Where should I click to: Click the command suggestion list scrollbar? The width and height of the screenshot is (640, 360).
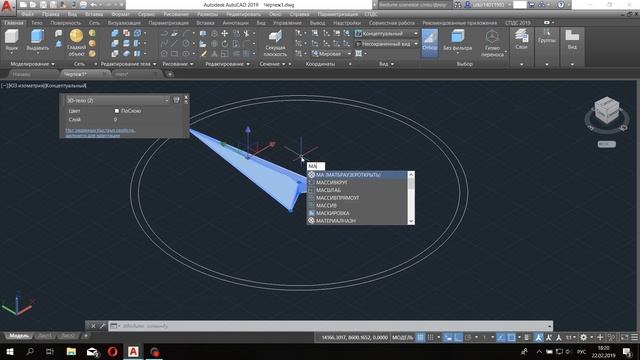pos(411,198)
